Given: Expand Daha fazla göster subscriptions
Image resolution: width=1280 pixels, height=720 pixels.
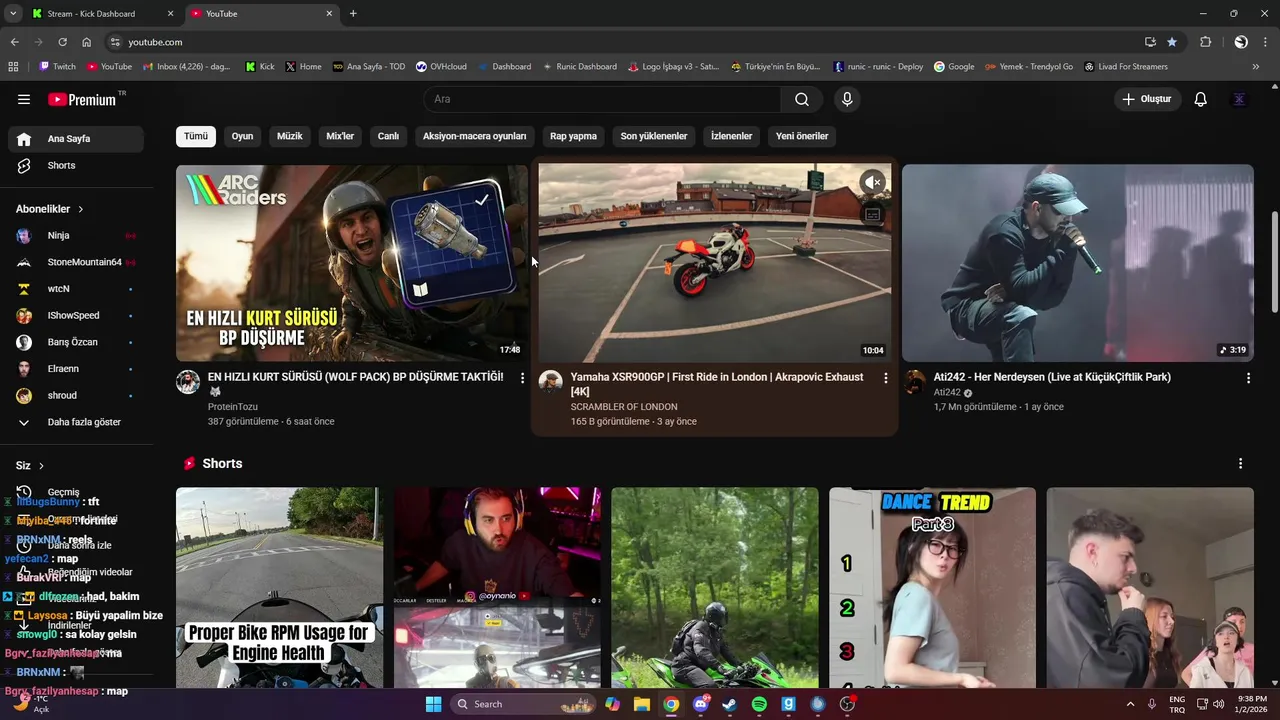Looking at the screenshot, I should tap(76, 422).
